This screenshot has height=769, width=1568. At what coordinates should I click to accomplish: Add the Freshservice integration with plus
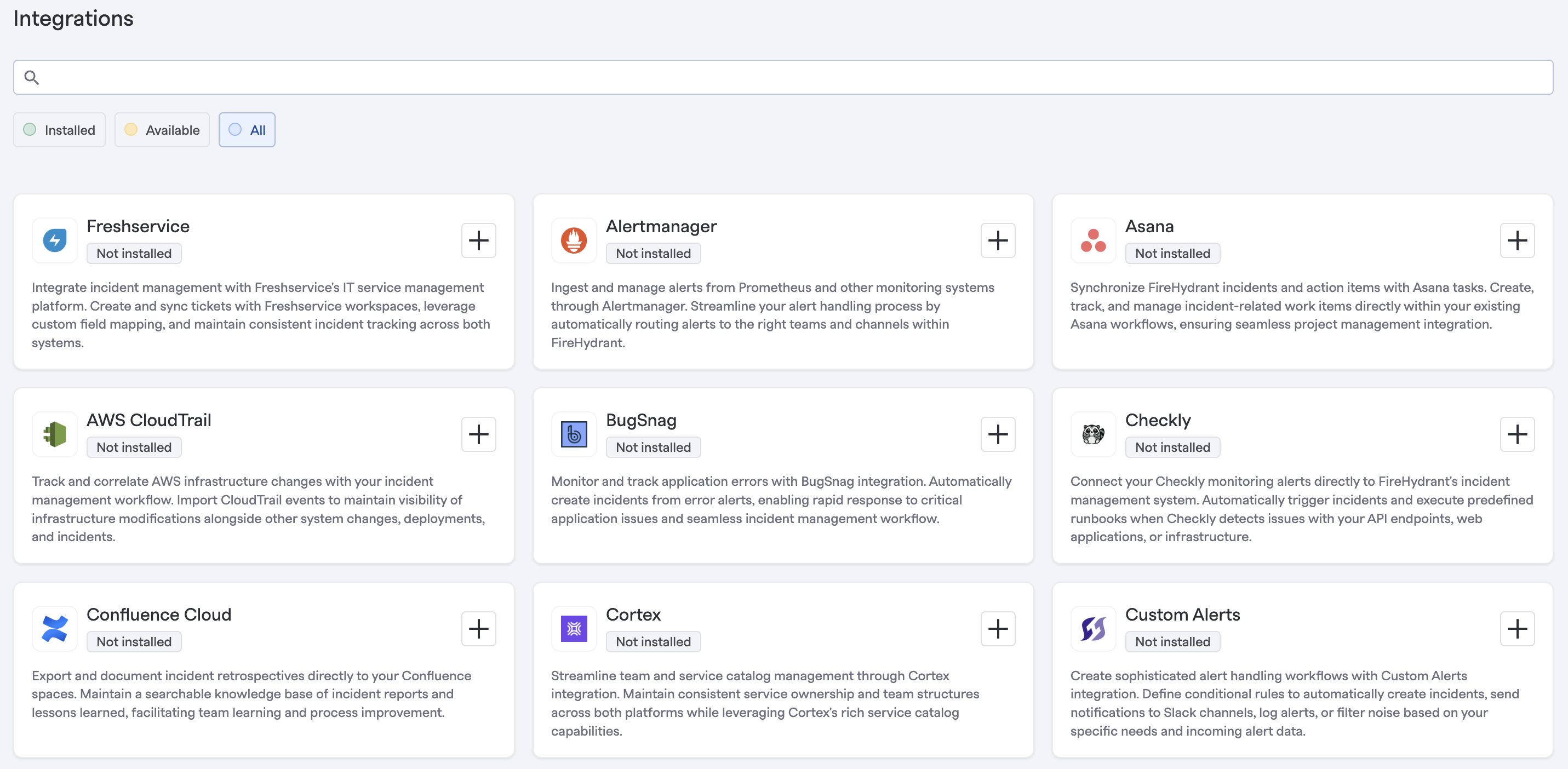point(478,240)
